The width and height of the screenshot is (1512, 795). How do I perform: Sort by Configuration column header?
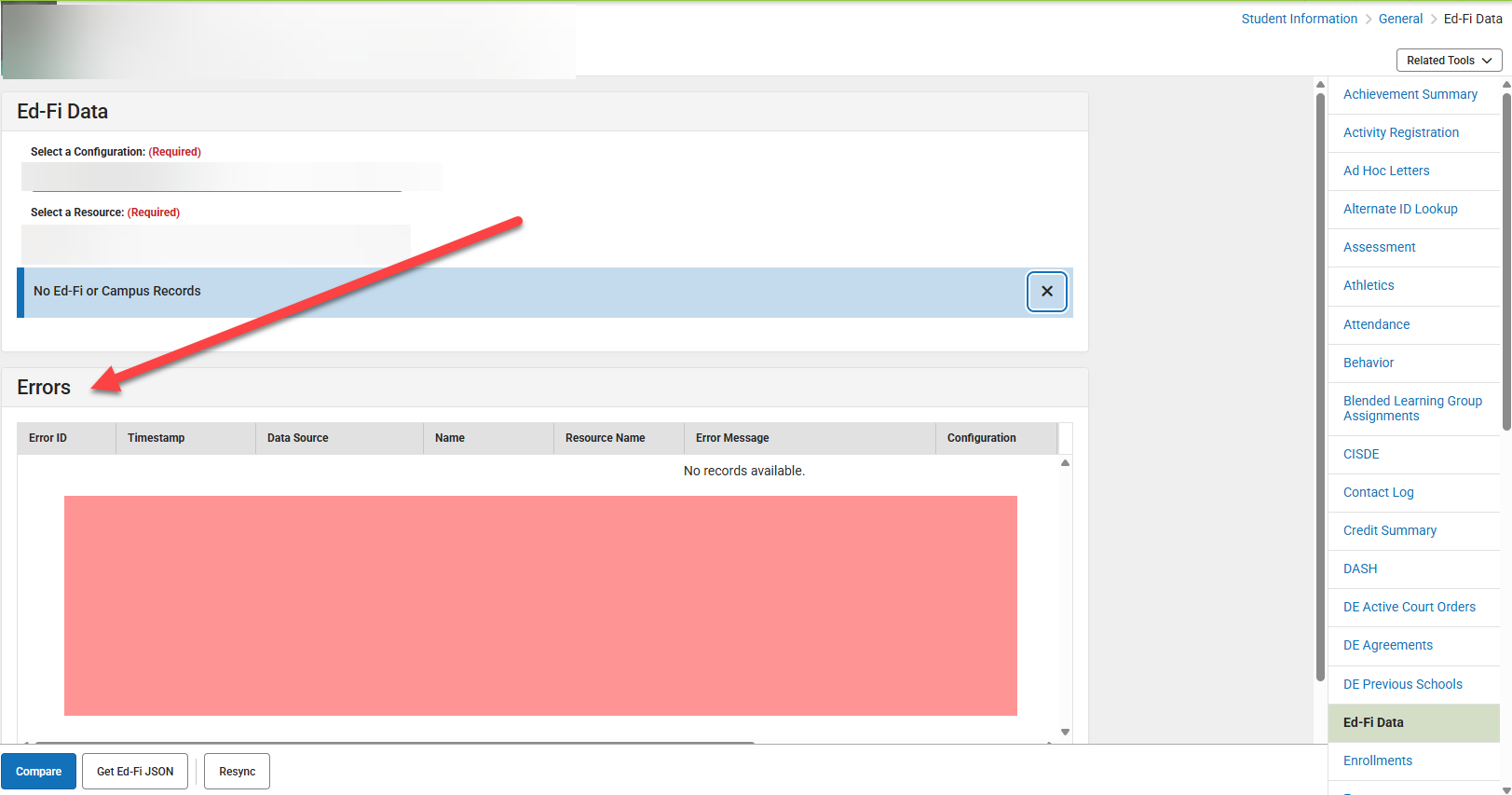[x=997, y=438]
